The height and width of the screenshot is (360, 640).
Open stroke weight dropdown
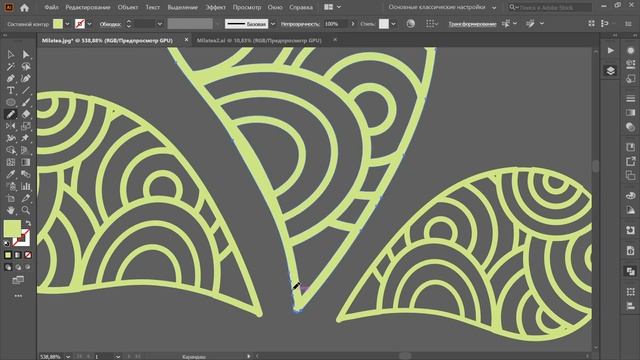[x=160, y=24]
